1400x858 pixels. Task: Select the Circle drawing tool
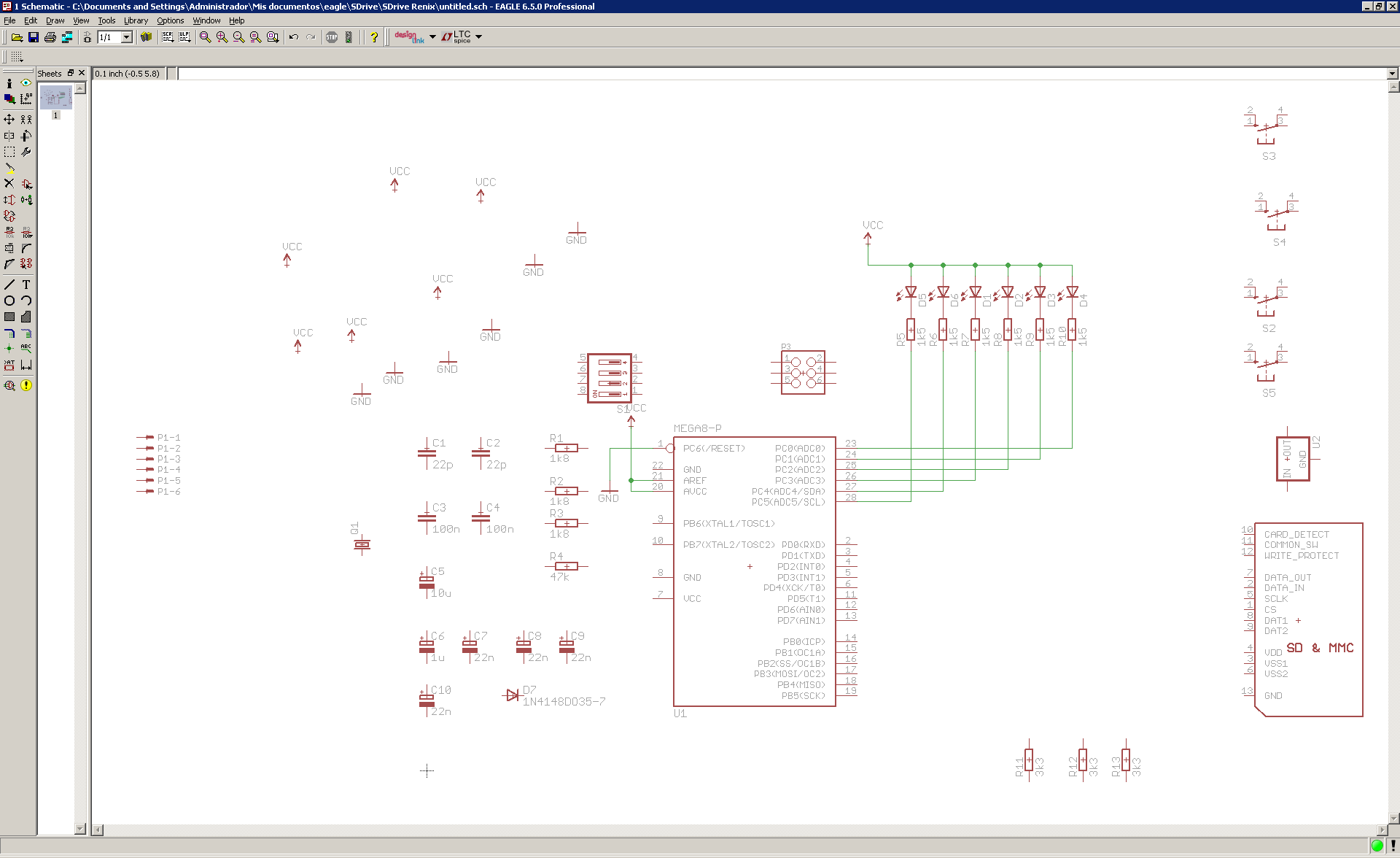pos(9,301)
